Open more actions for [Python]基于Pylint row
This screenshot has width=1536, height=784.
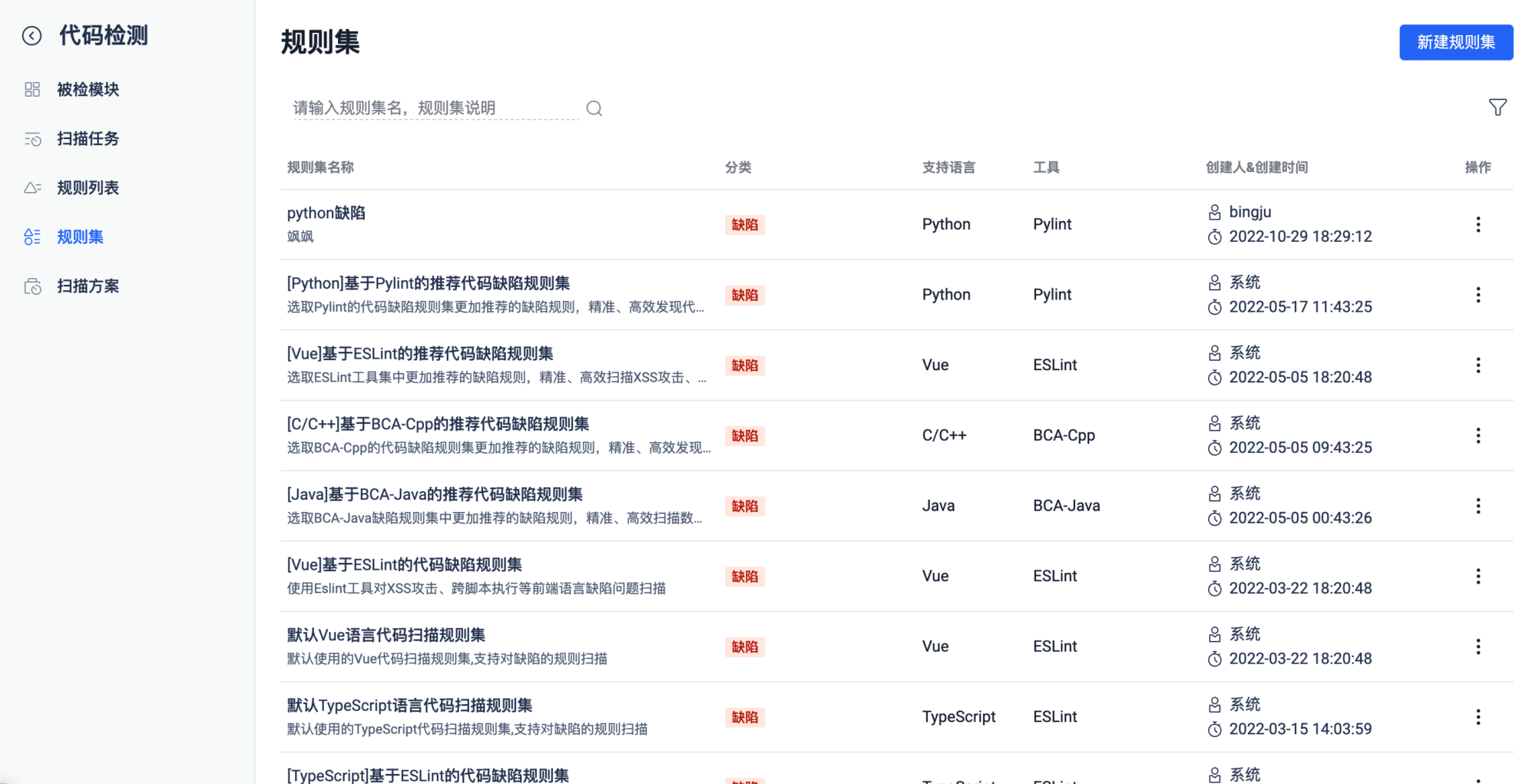[x=1478, y=295]
